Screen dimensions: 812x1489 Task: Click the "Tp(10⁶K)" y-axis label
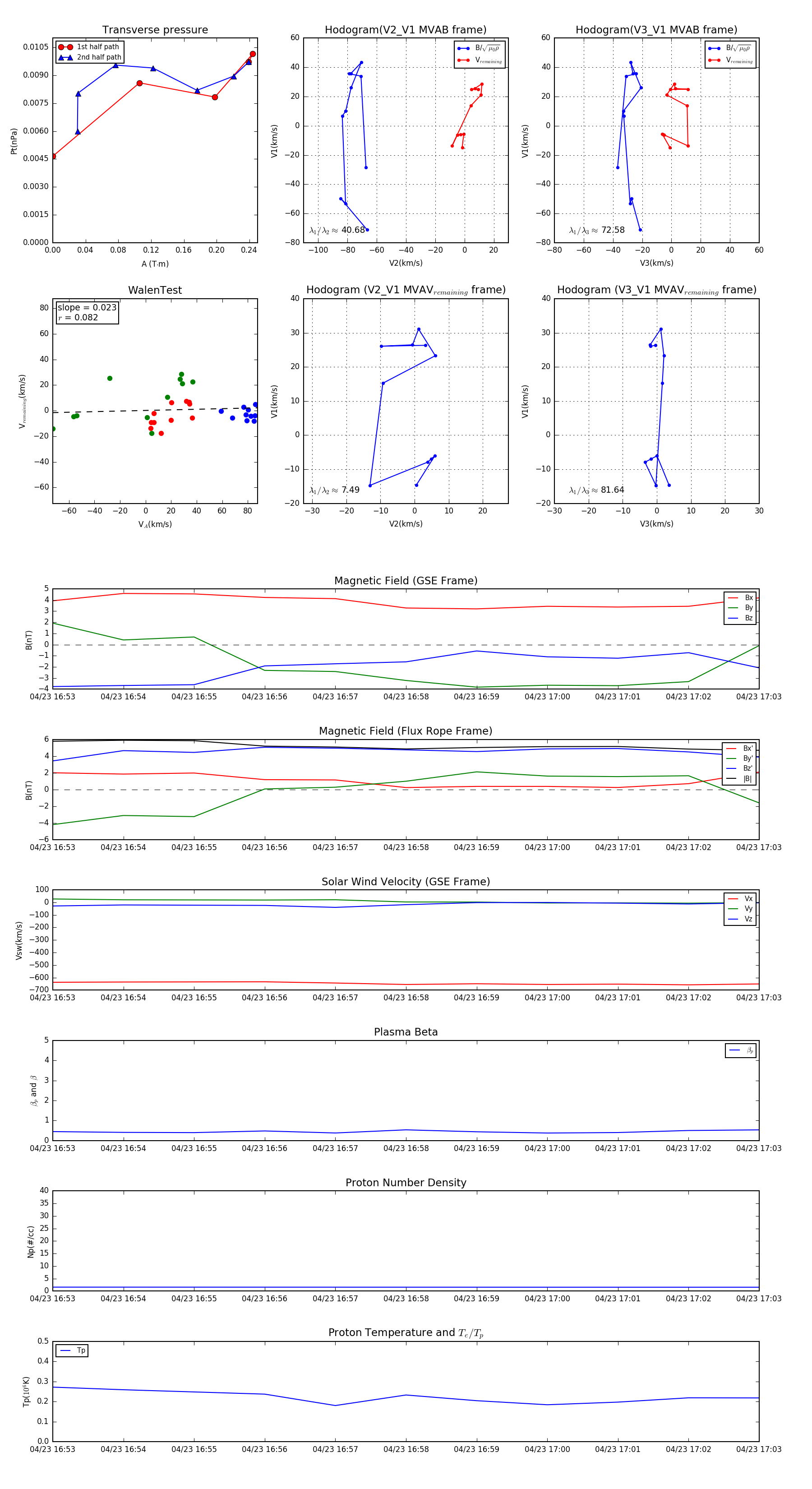(26, 1391)
